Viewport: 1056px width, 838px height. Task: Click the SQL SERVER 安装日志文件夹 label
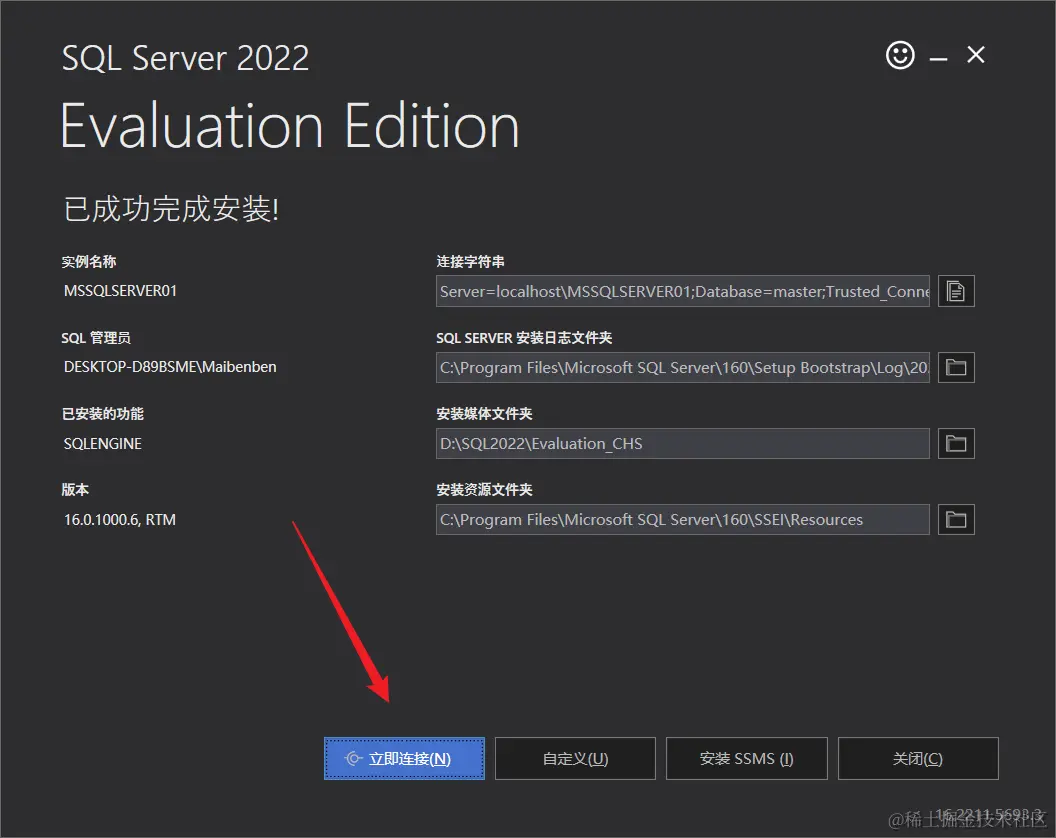[524, 337]
